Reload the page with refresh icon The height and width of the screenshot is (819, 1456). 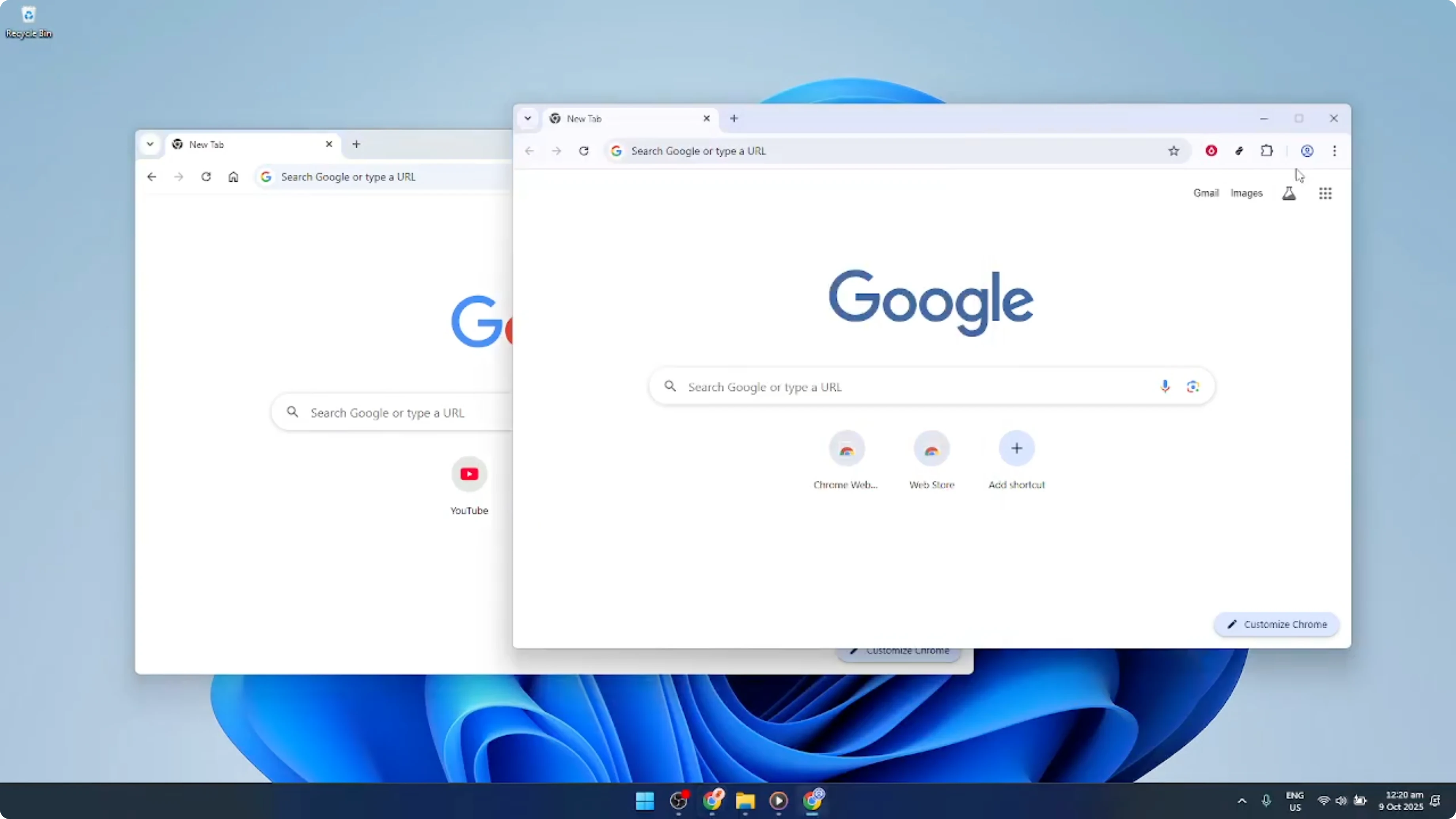pos(584,151)
